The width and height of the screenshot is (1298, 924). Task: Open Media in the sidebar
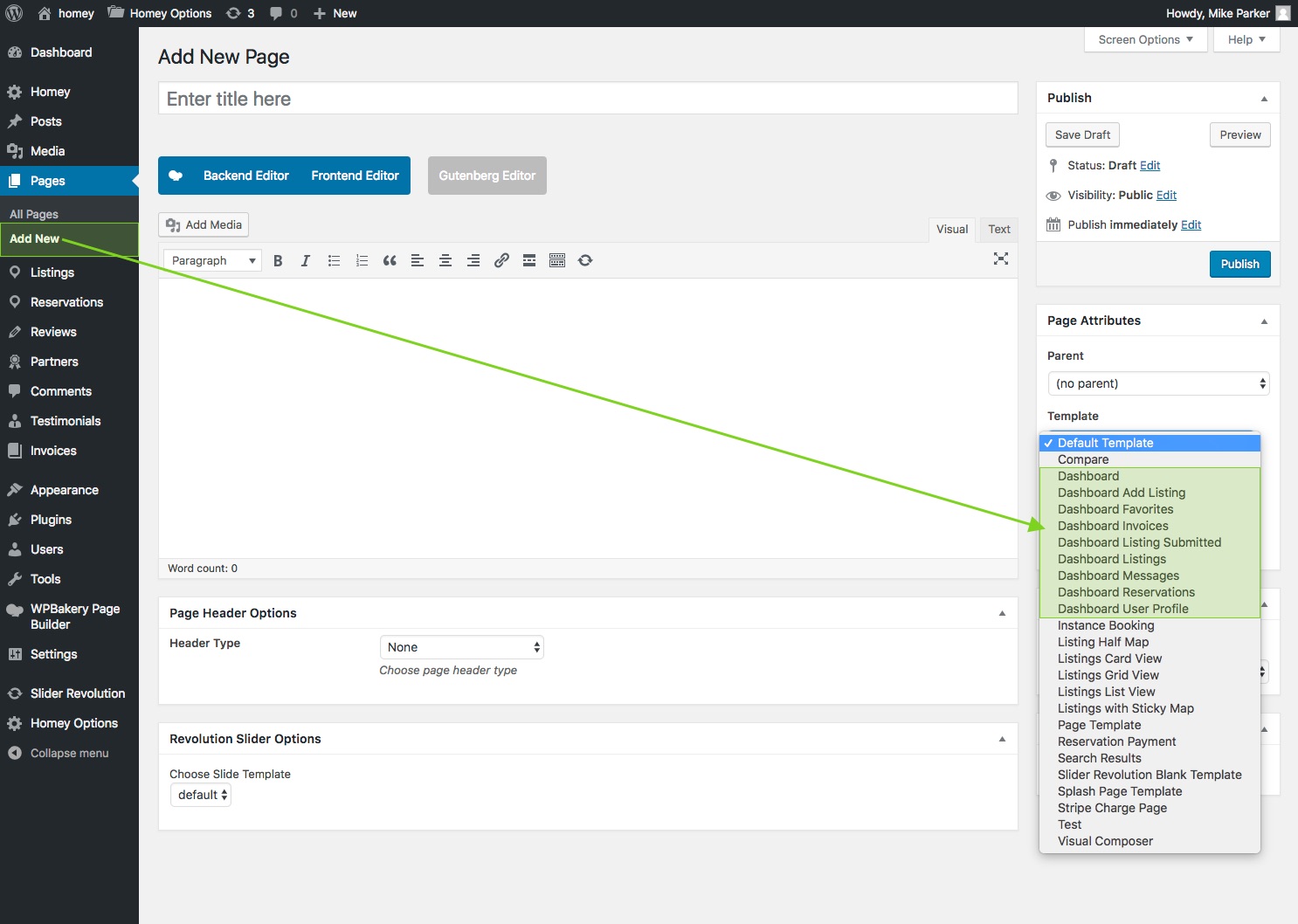[69, 151]
